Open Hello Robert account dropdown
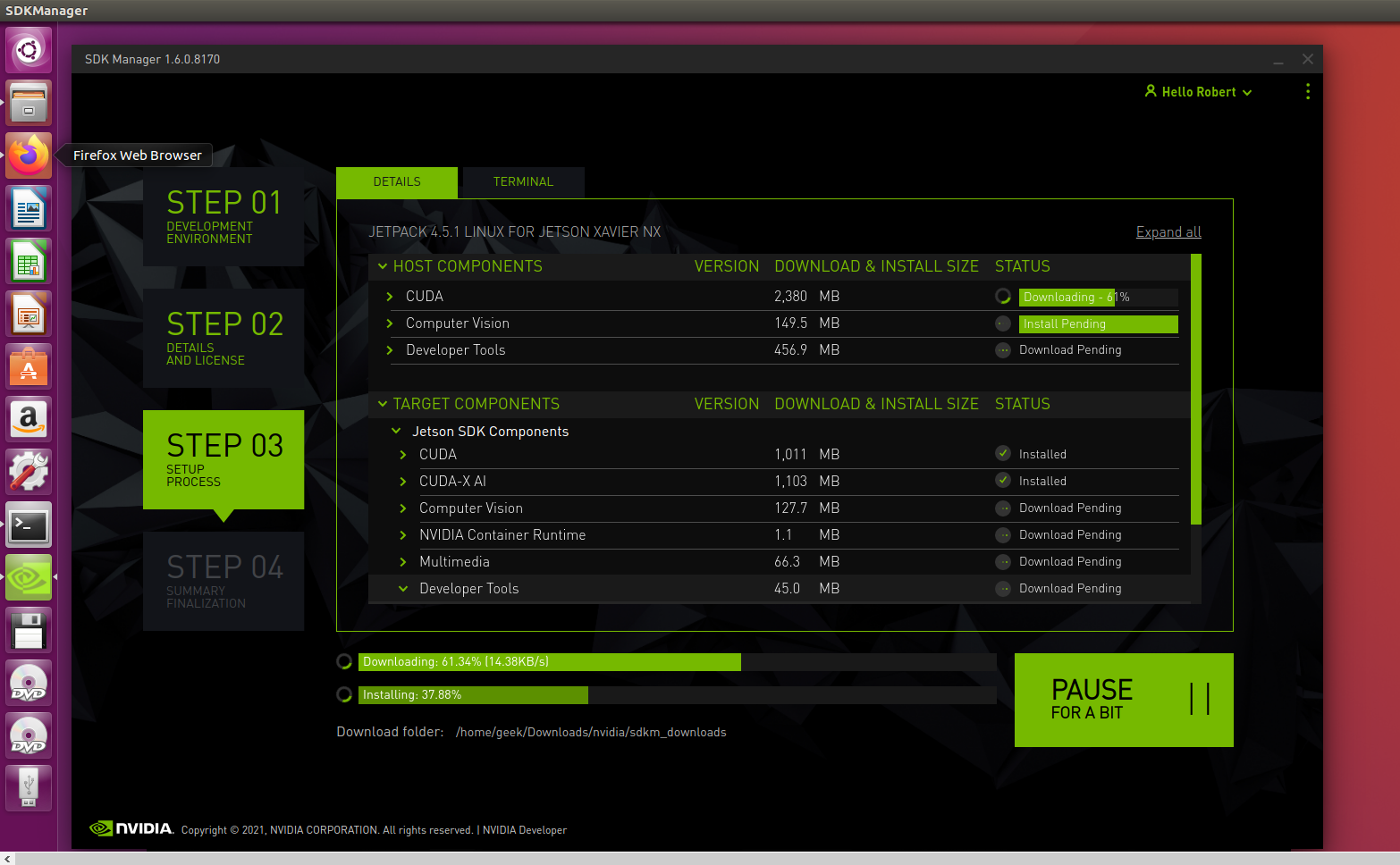Viewport: 1400px width, 865px height. pyautogui.click(x=1198, y=92)
